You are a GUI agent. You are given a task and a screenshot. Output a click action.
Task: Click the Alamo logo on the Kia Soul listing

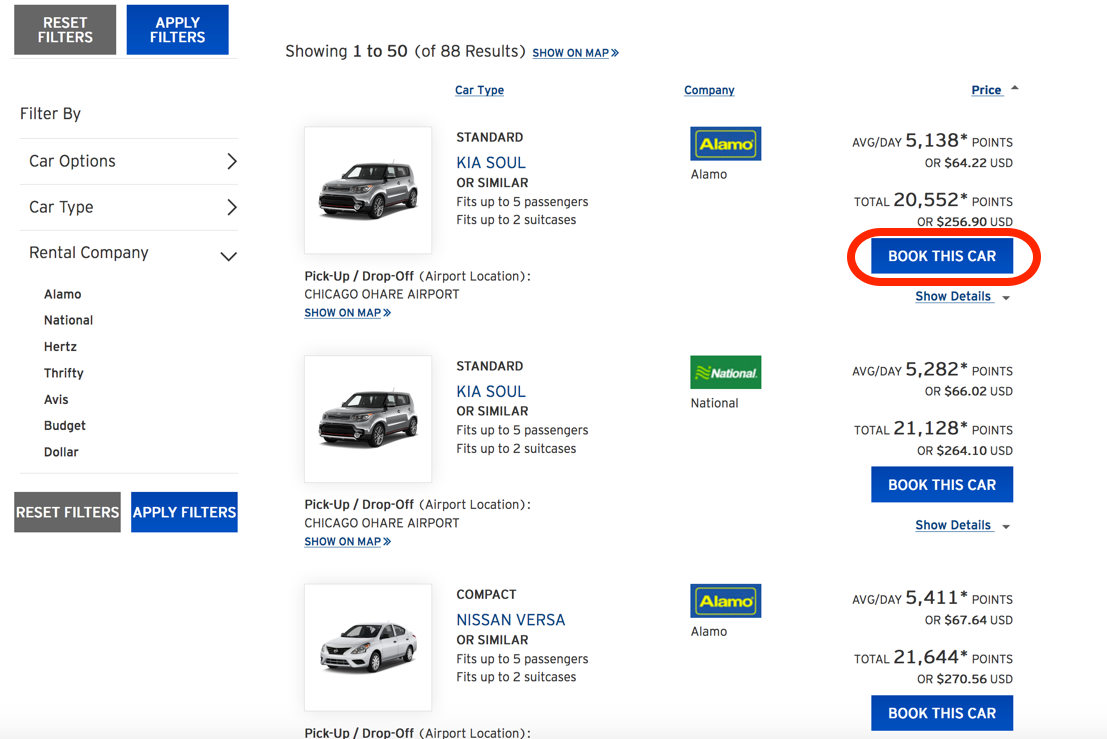click(725, 144)
